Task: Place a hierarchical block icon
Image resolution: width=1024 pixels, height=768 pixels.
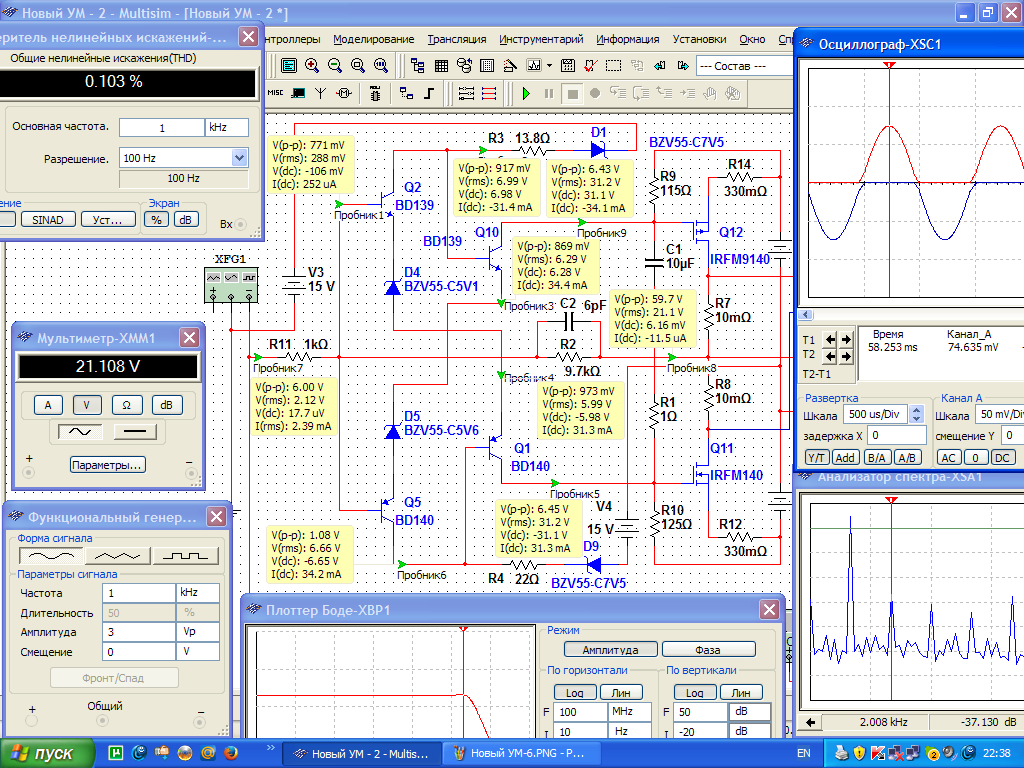Action: click(x=406, y=93)
